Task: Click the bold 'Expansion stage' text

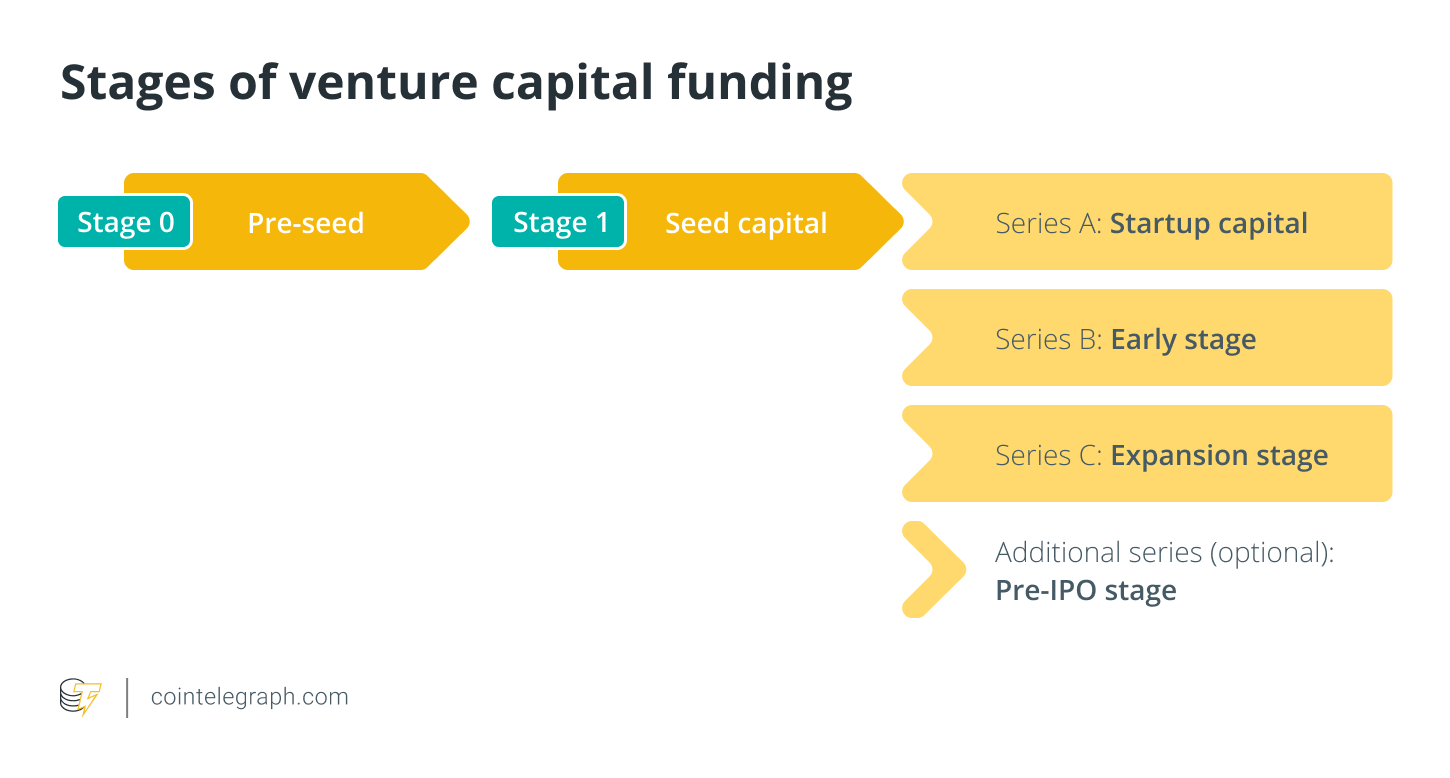Action: click(1219, 456)
